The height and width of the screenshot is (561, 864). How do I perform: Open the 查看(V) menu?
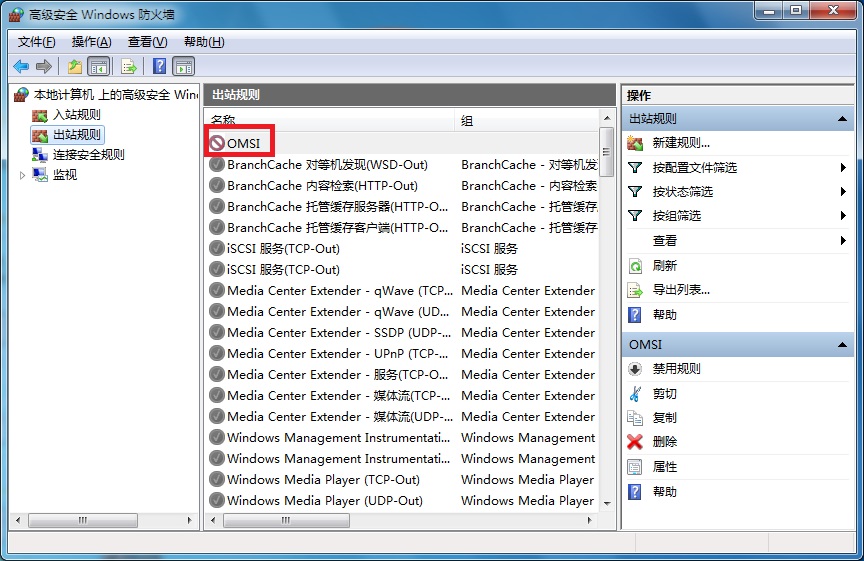[x=148, y=42]
